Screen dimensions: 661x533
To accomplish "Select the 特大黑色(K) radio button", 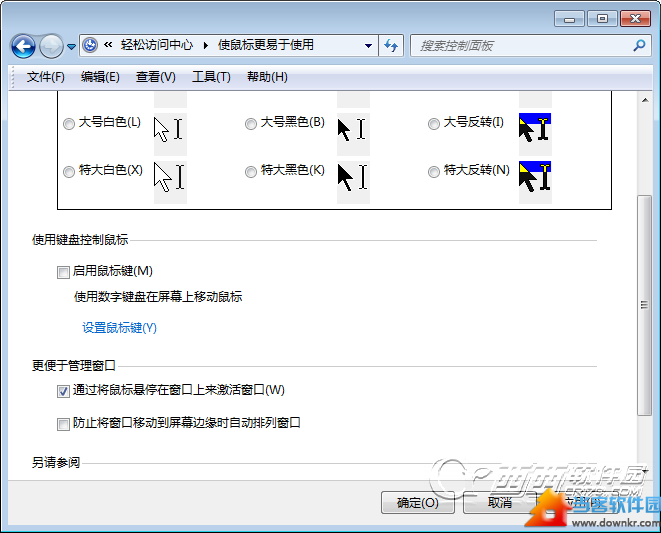I will point(251,172).
